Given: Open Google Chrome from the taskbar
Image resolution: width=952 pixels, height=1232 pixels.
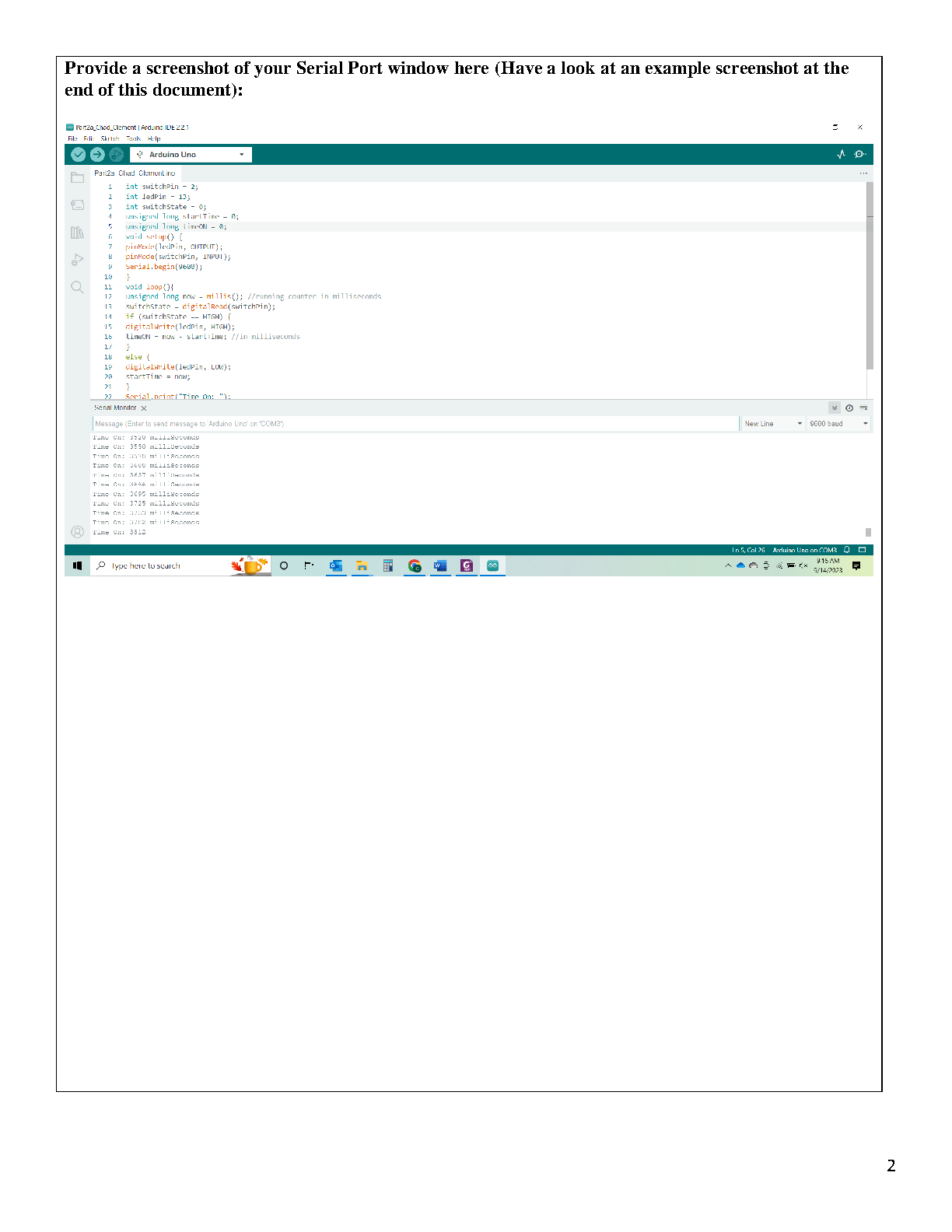Looking at the screenshot, I should (415, 566).
